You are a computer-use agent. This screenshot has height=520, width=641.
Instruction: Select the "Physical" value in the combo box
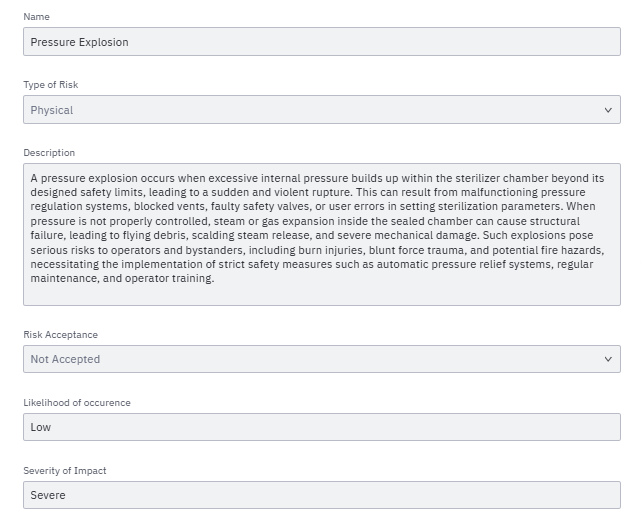(52, 110)
